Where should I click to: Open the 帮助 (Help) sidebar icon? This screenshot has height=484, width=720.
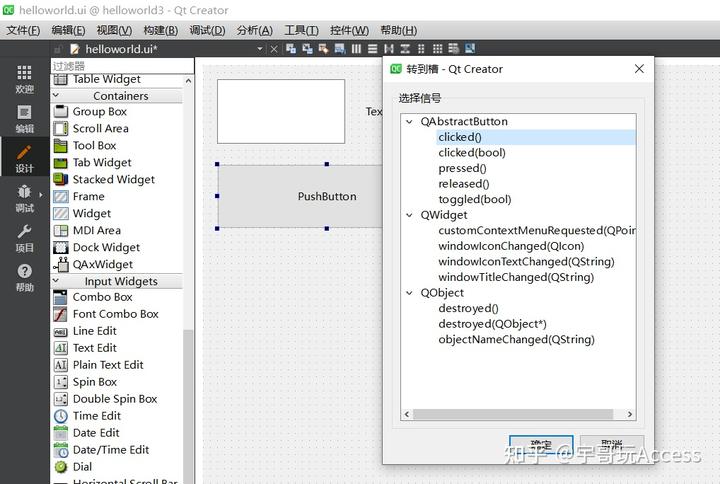pyautogui.click(x=24, y=276)
